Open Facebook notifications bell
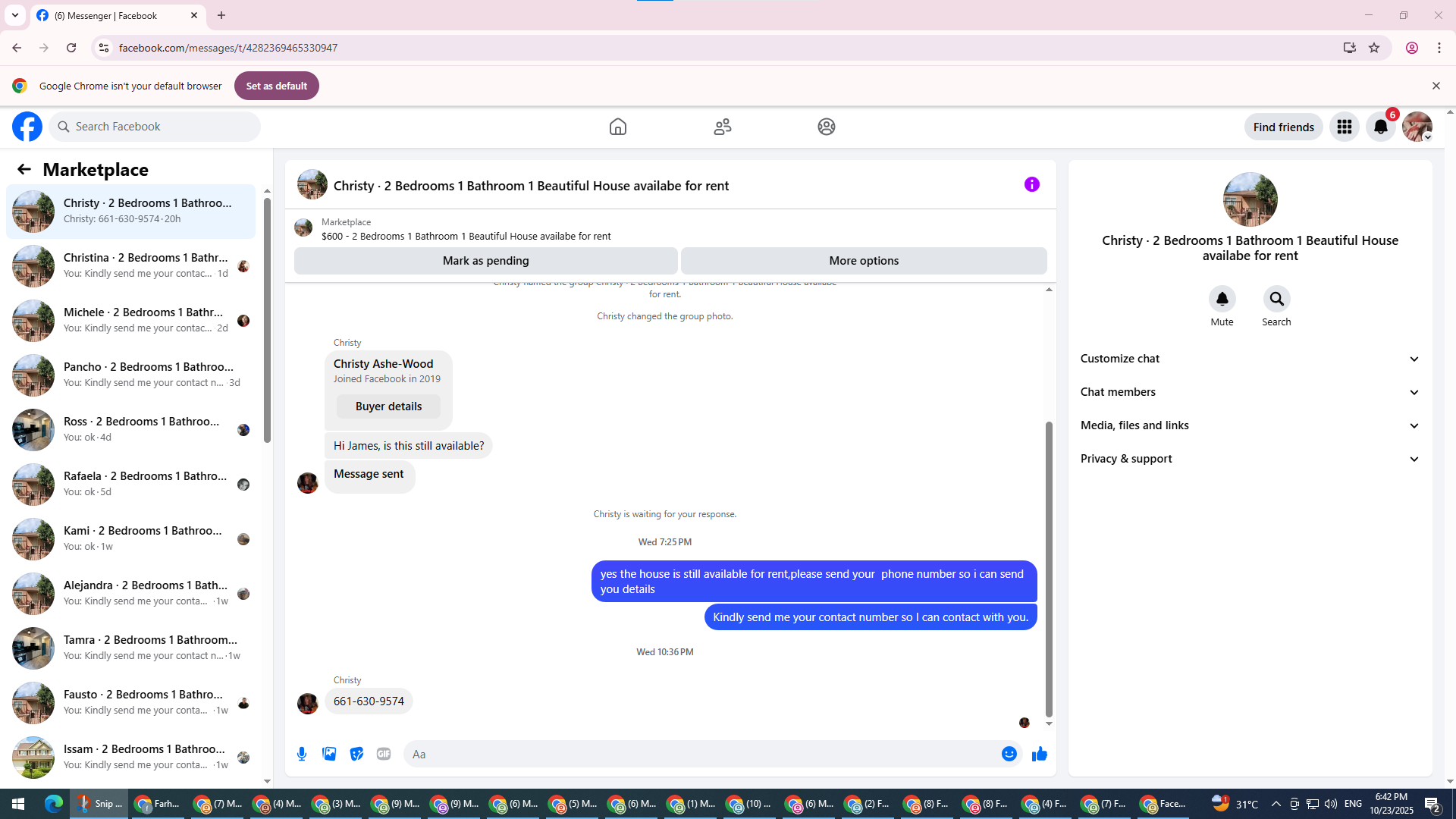 1380,127
